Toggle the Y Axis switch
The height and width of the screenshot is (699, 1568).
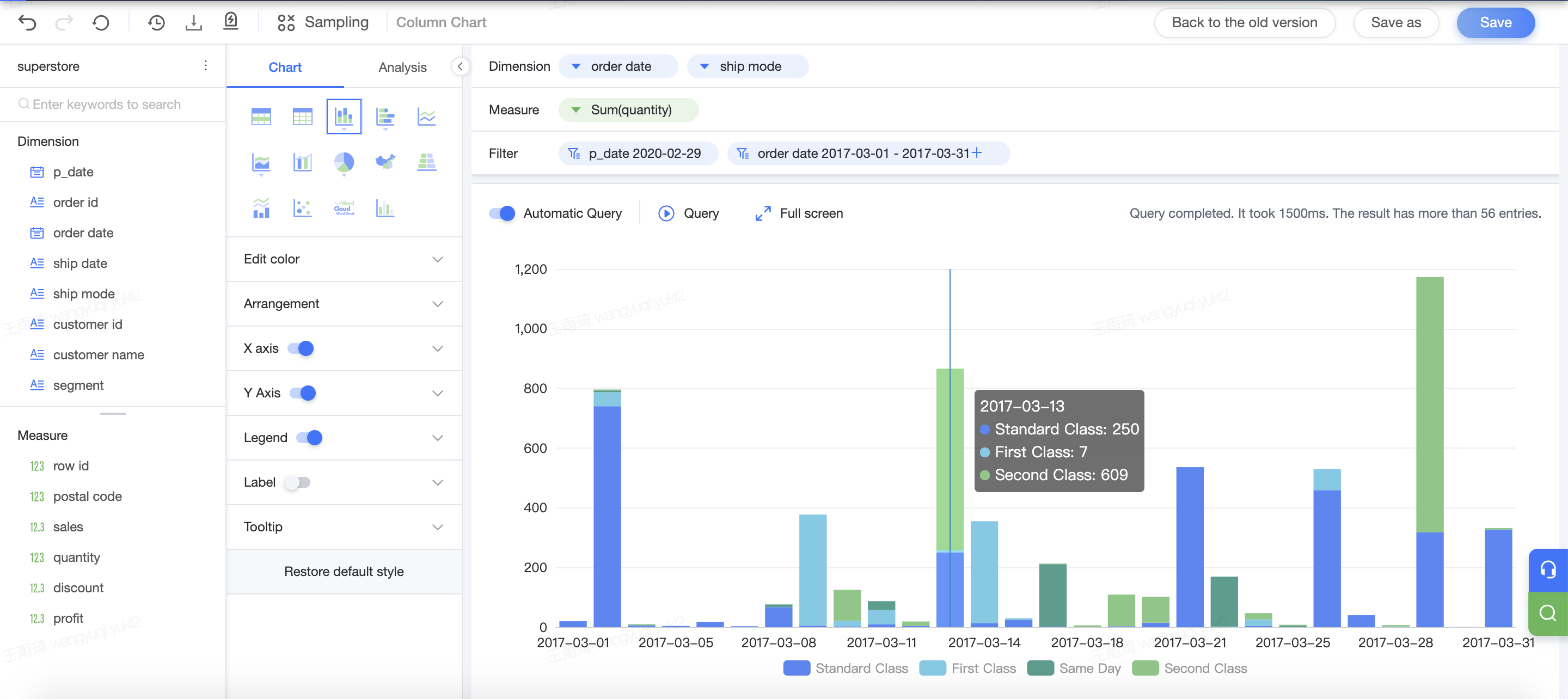click(x=303, y=393)
